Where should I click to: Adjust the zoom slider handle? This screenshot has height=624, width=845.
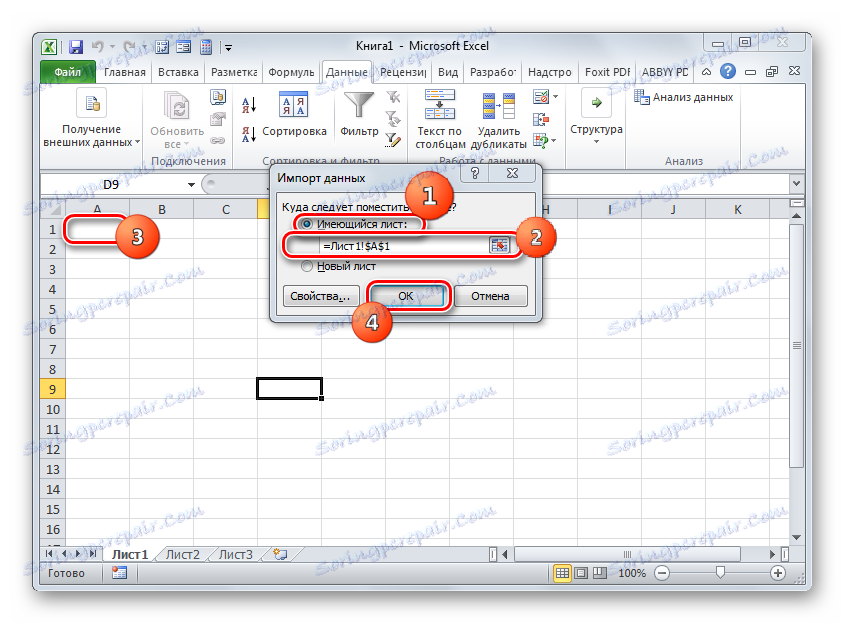(x=720, y=572)
